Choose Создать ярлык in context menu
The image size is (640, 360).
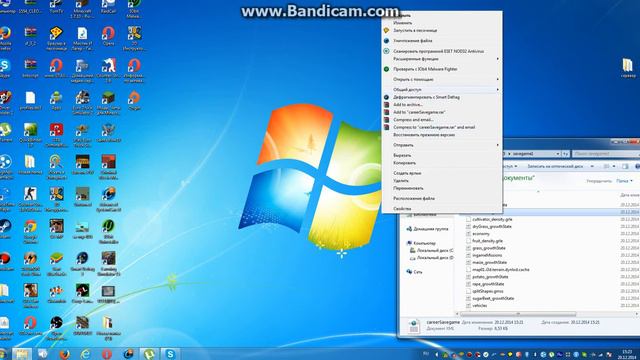(407, 173)
